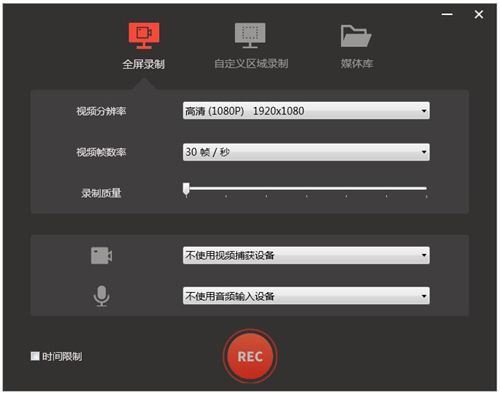Click the 视频帧数率 label
Image resolution: width=500 pixels, height=393 pixels.
[x=101, y=152]
